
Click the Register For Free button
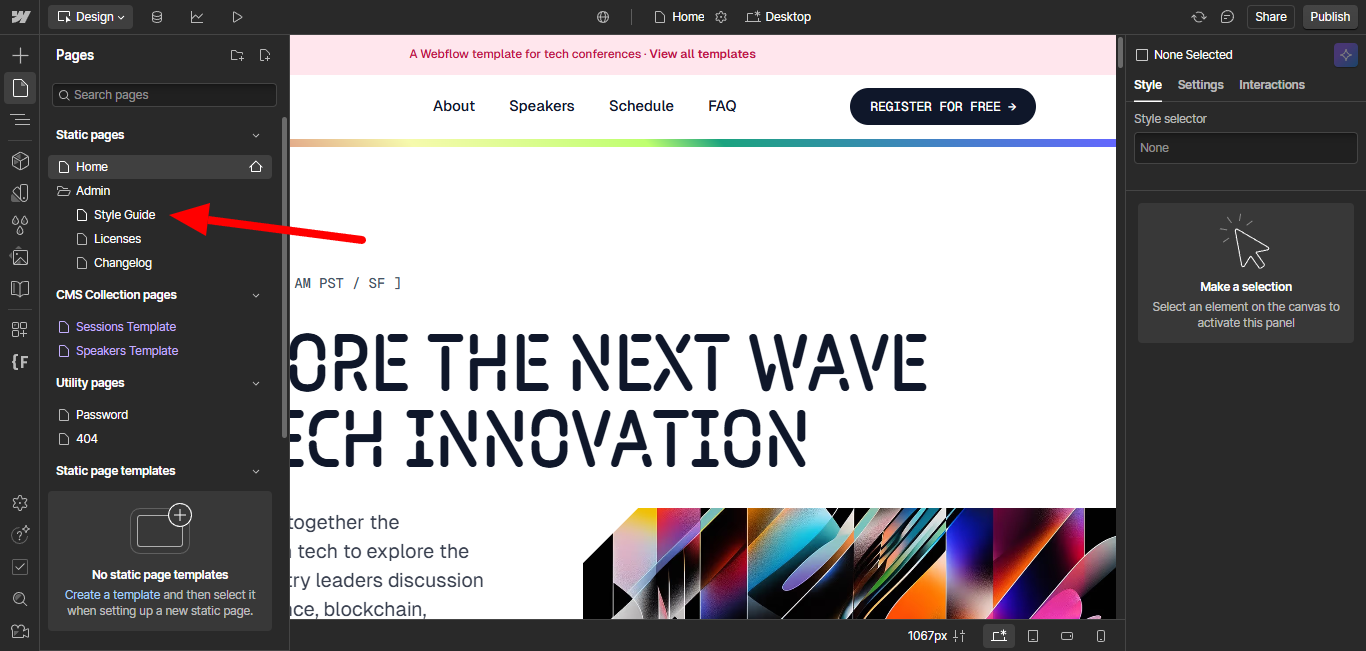[x=943, y=106]
